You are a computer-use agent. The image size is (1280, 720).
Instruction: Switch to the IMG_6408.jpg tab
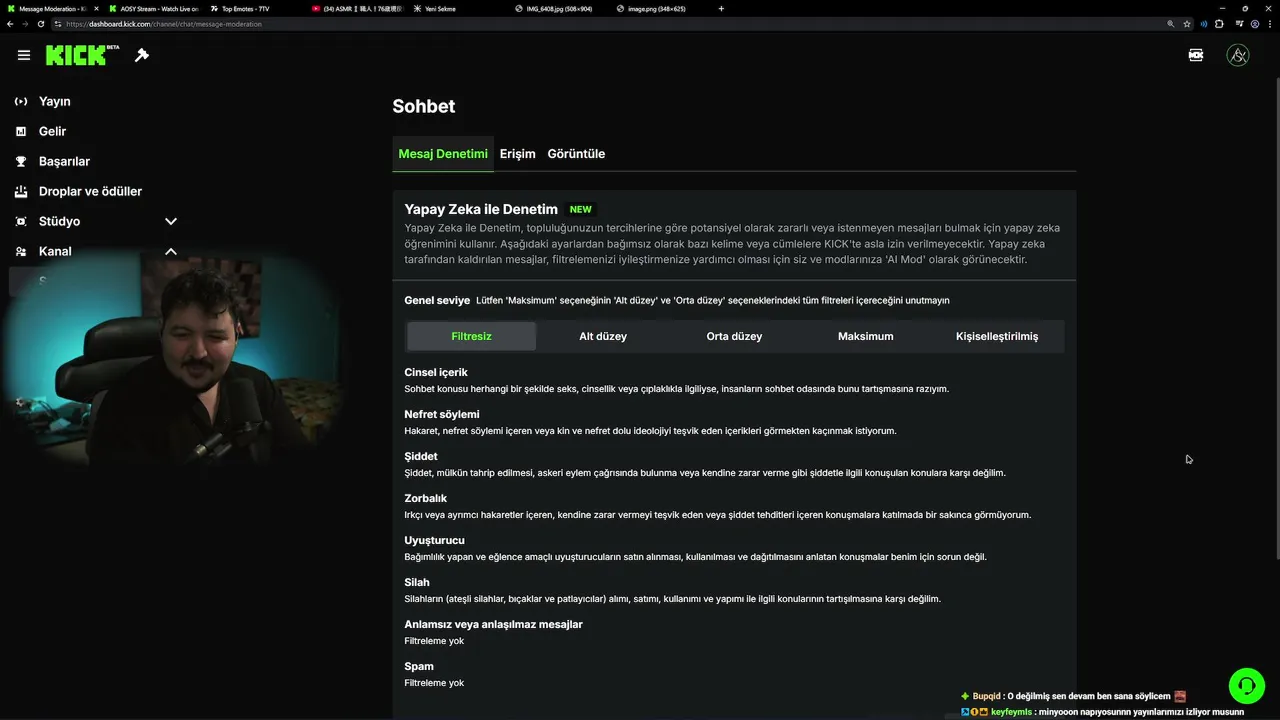point(556,9)
